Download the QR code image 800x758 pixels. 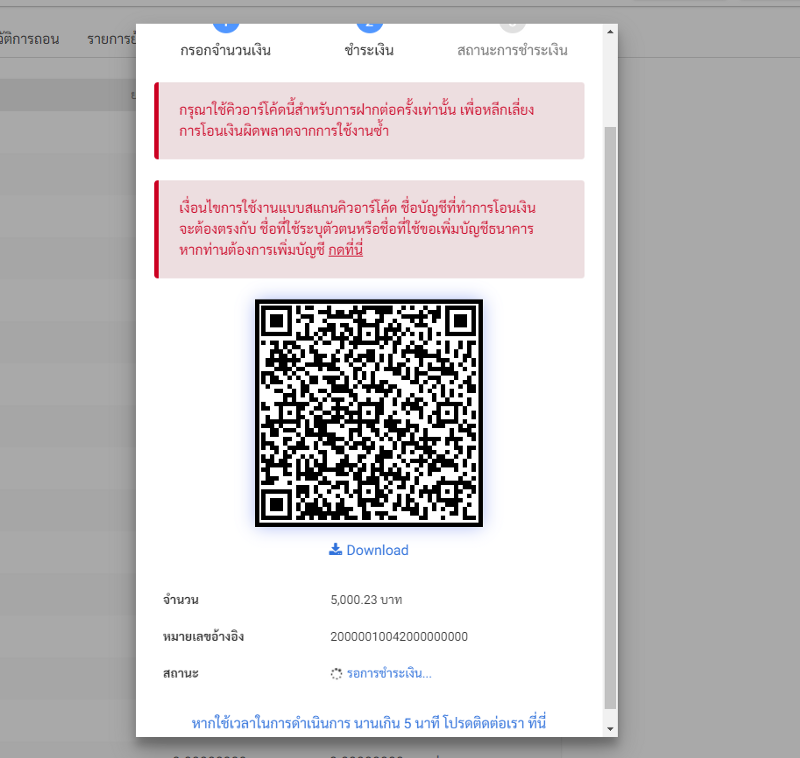tap(369, 550)
